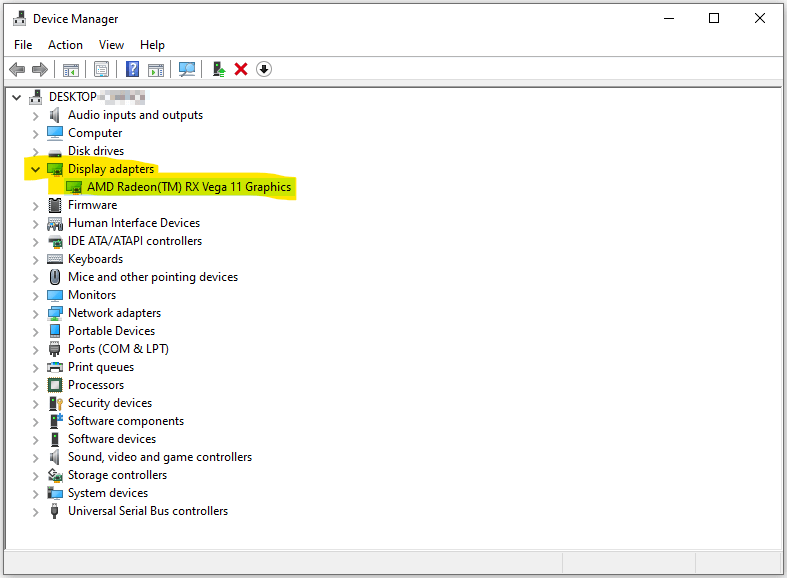
Task: Click the Print queues printer icon
Action: (55, 367)
